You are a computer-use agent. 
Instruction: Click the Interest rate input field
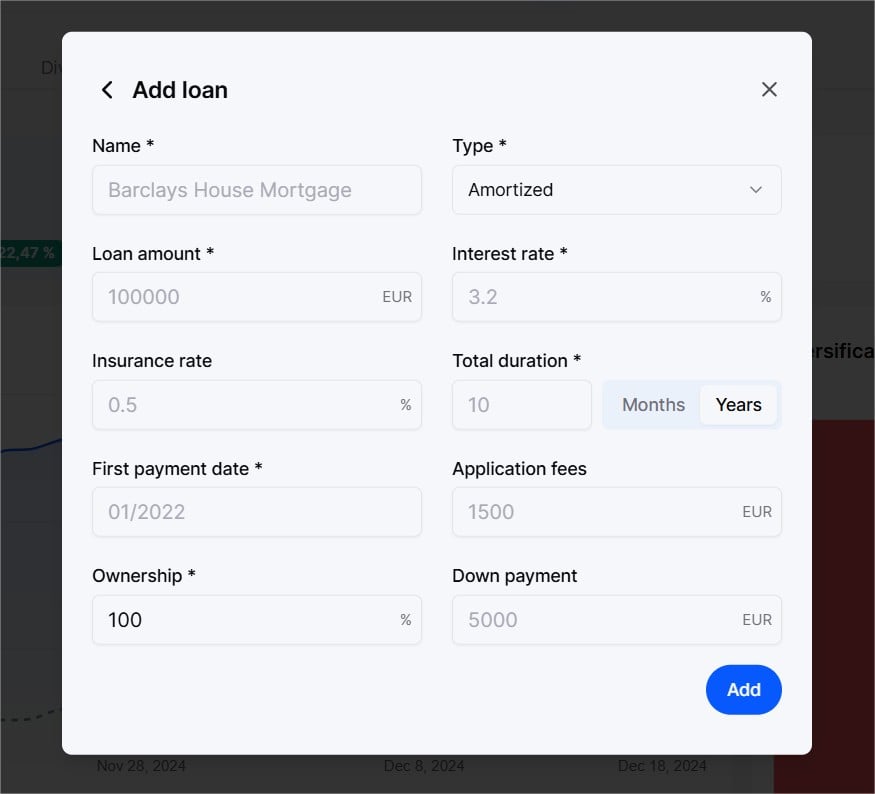(617, 297)
